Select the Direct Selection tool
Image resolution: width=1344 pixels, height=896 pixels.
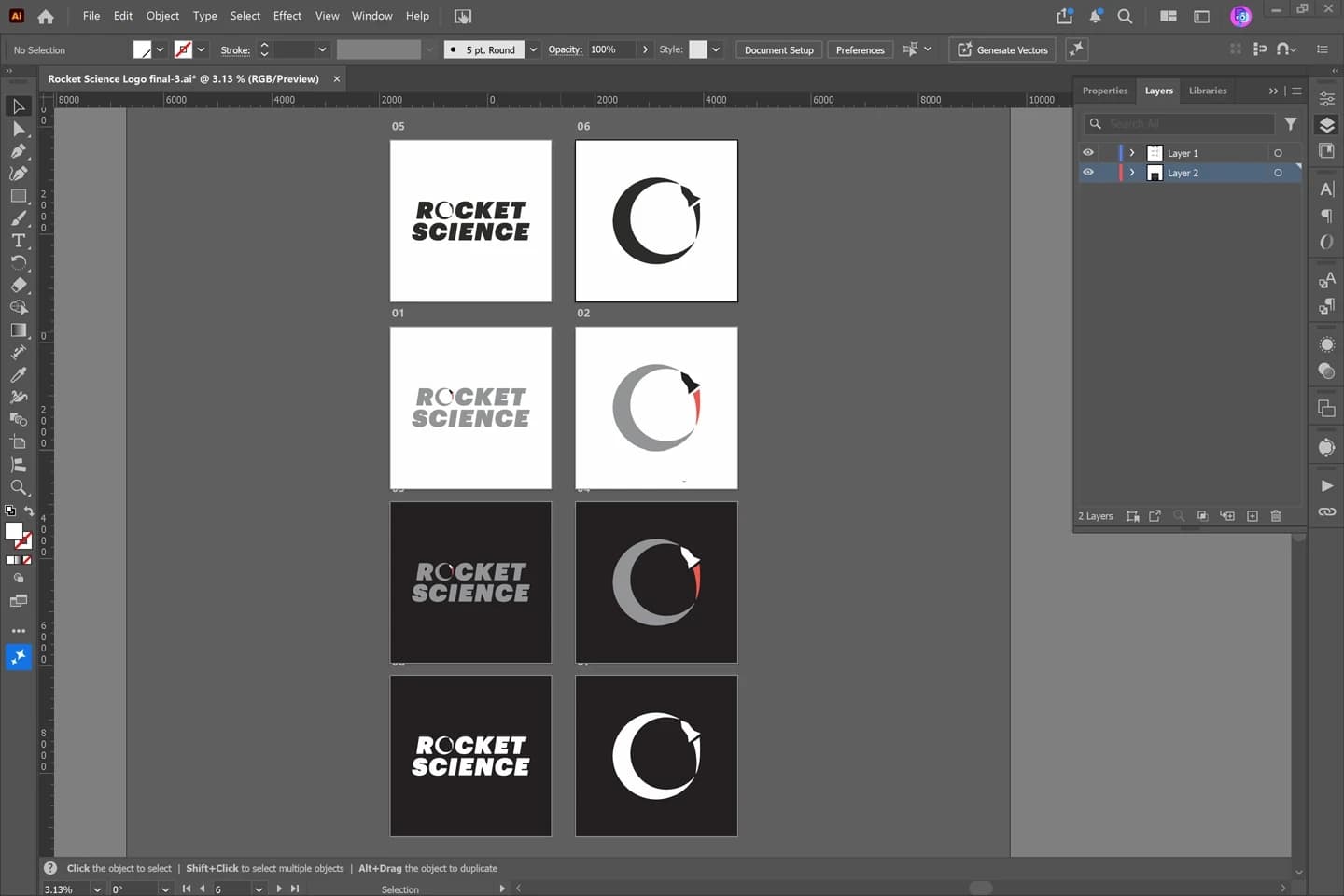click(19, 129)
